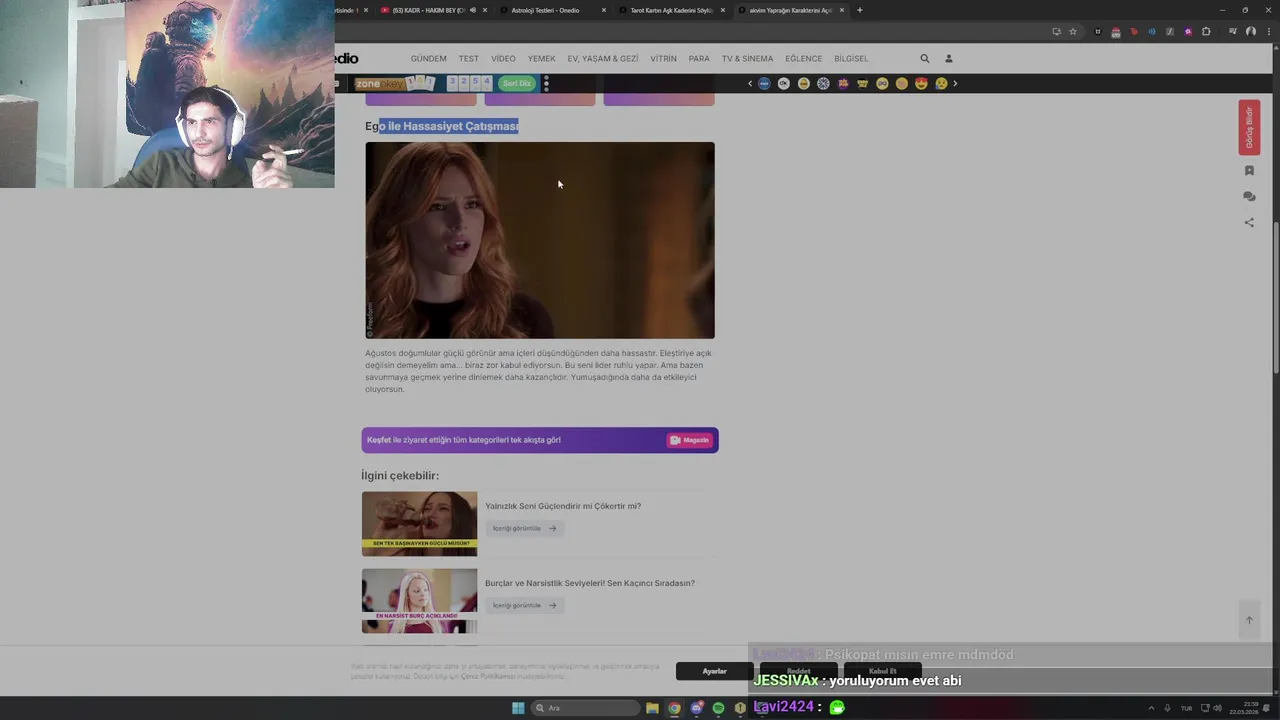Click the TUR keyboard language indicator
Viewport: 1280px width, 720px height.
point(1186,708)
